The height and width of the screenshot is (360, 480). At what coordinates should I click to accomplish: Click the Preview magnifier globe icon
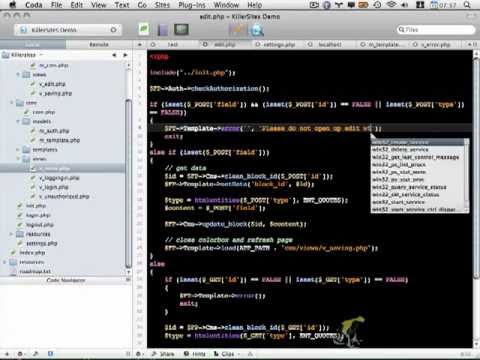tap(257, 30)
